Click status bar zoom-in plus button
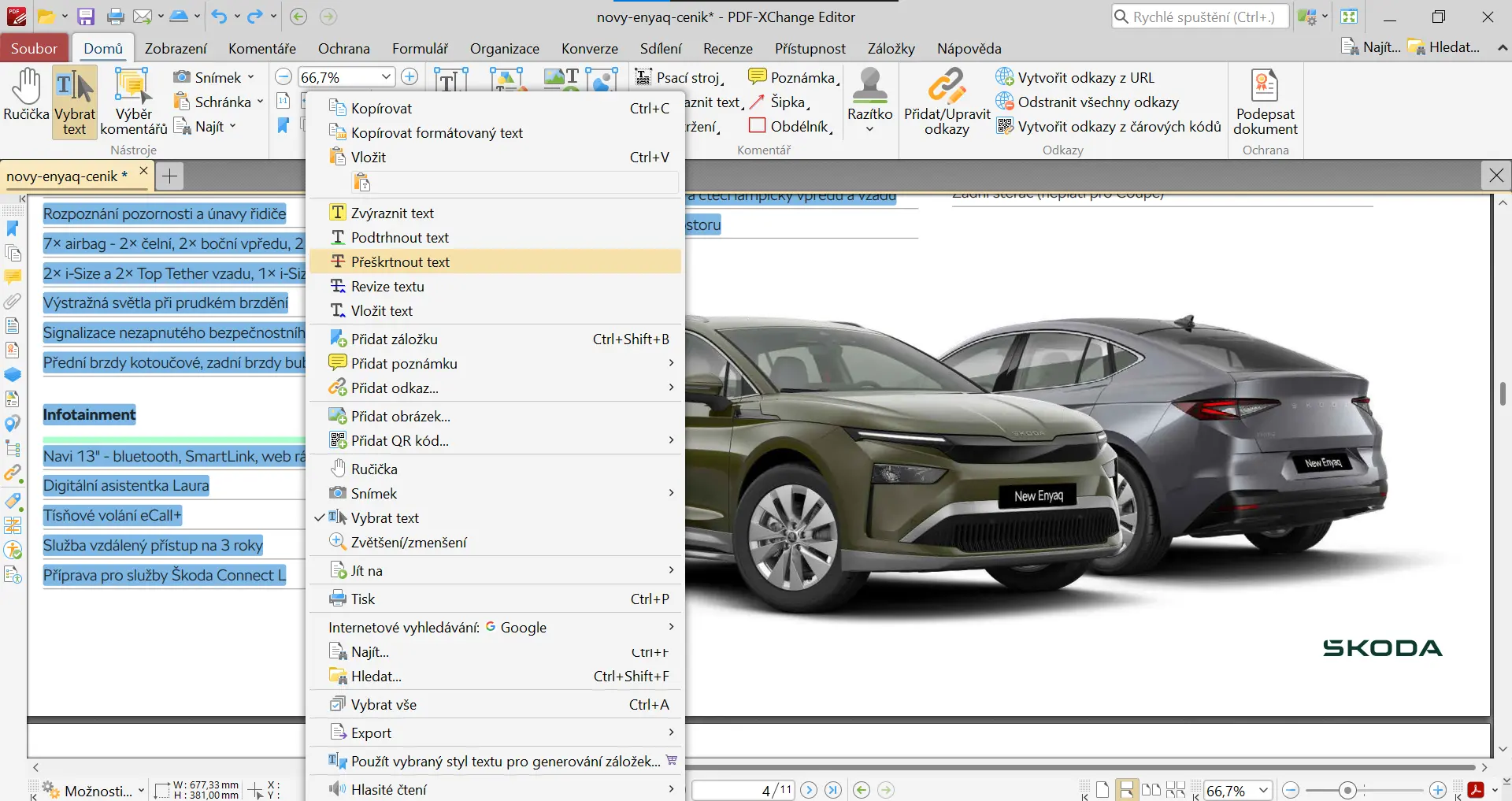The image size is (1512, 801). click(1438, 790)
